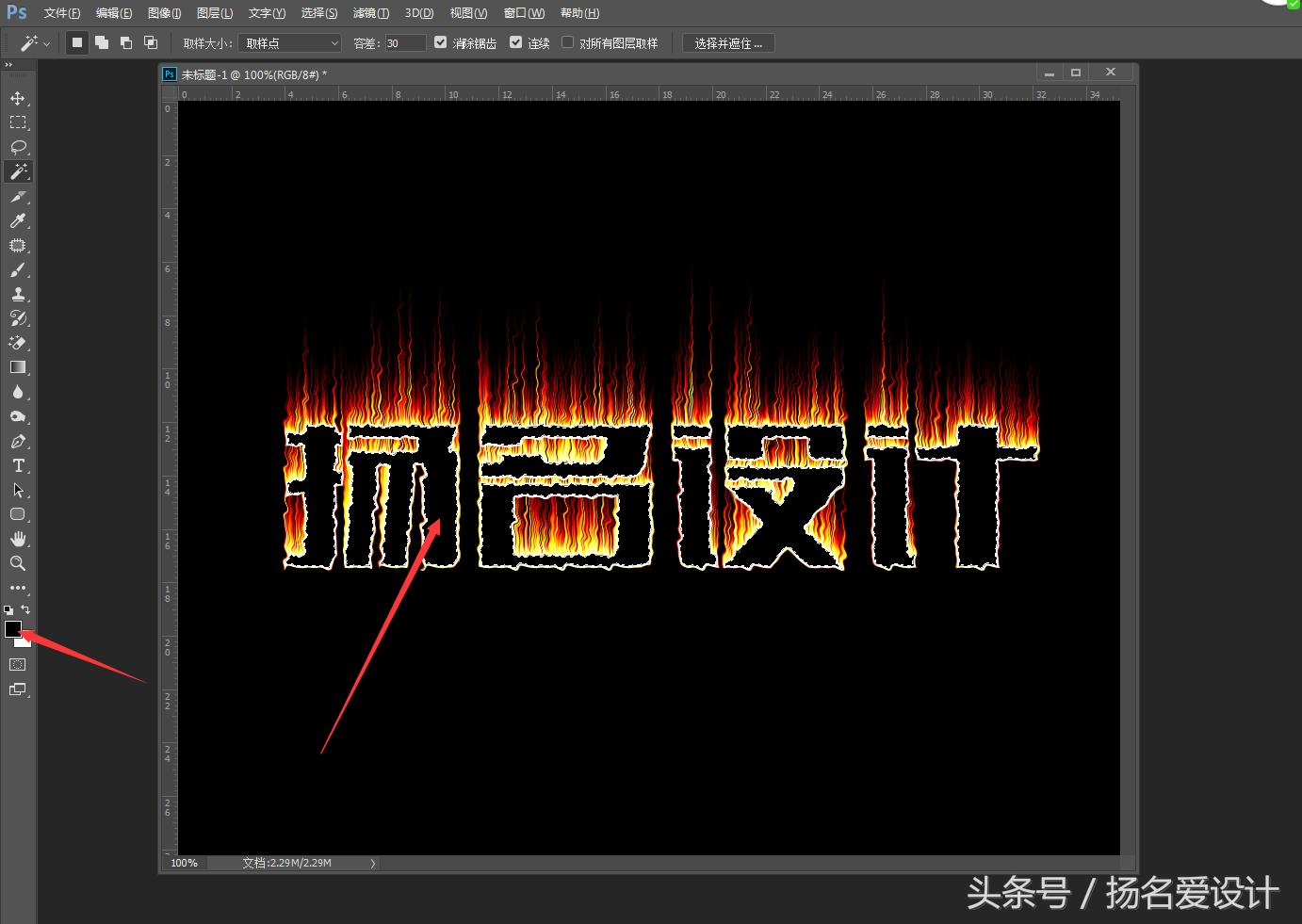Click the 容差 tolerance input field
The width and height of the screenshot is (1302, 924).
pos(405,43)
